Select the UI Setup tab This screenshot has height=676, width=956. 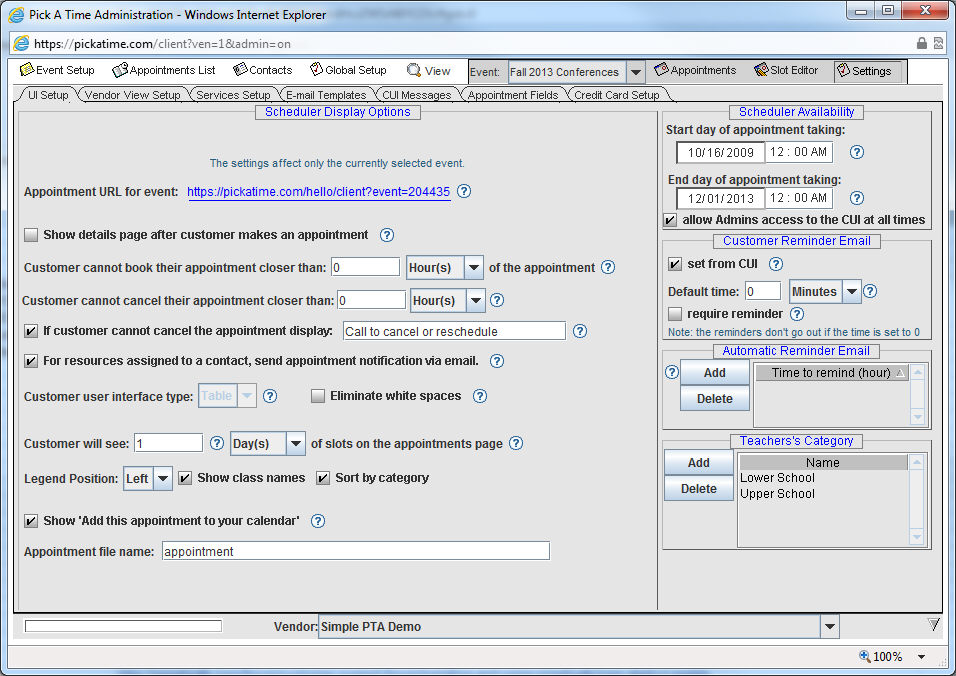click(48, 95)
